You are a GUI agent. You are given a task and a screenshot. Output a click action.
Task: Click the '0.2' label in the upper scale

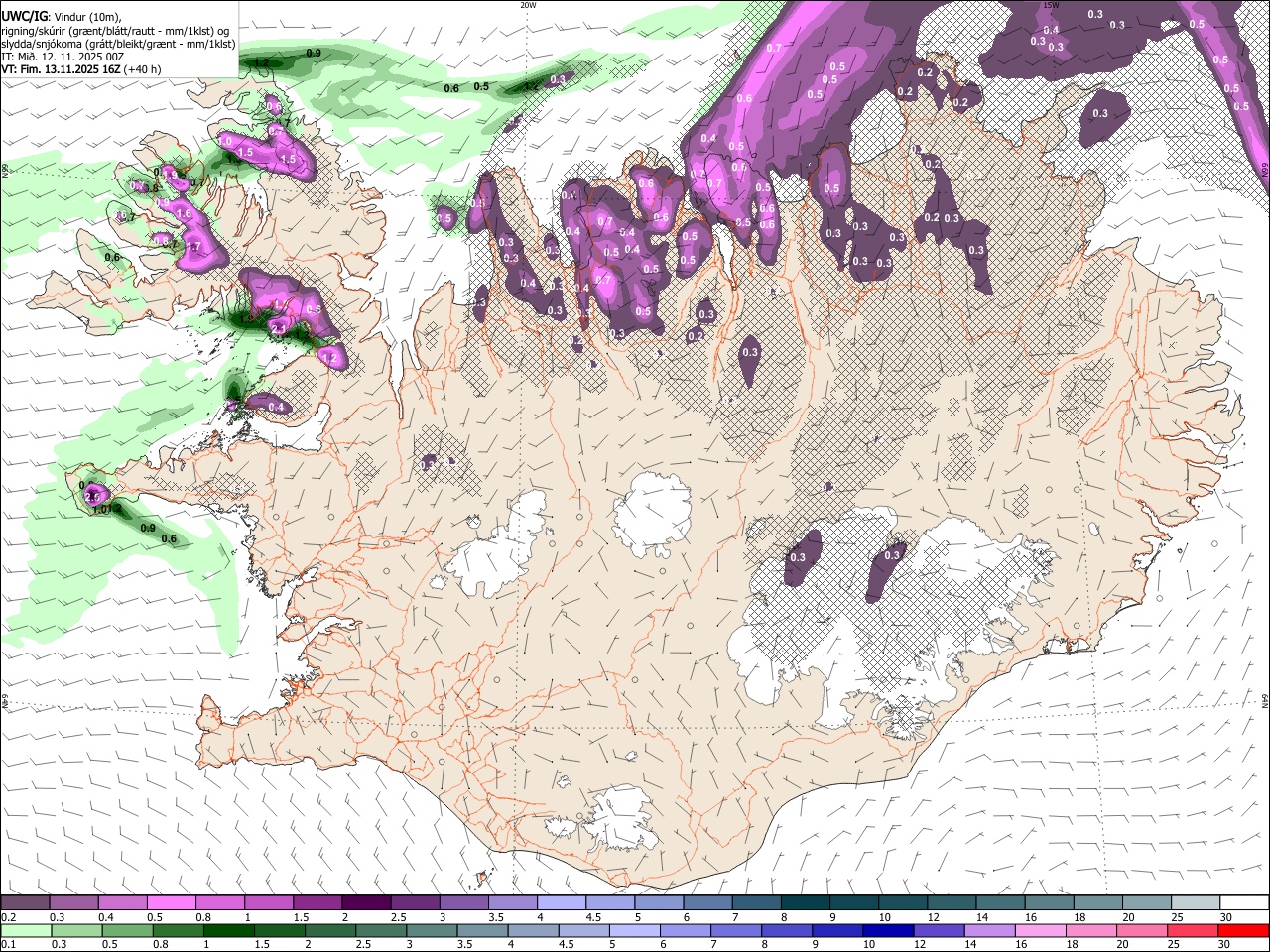click(9, 917)
